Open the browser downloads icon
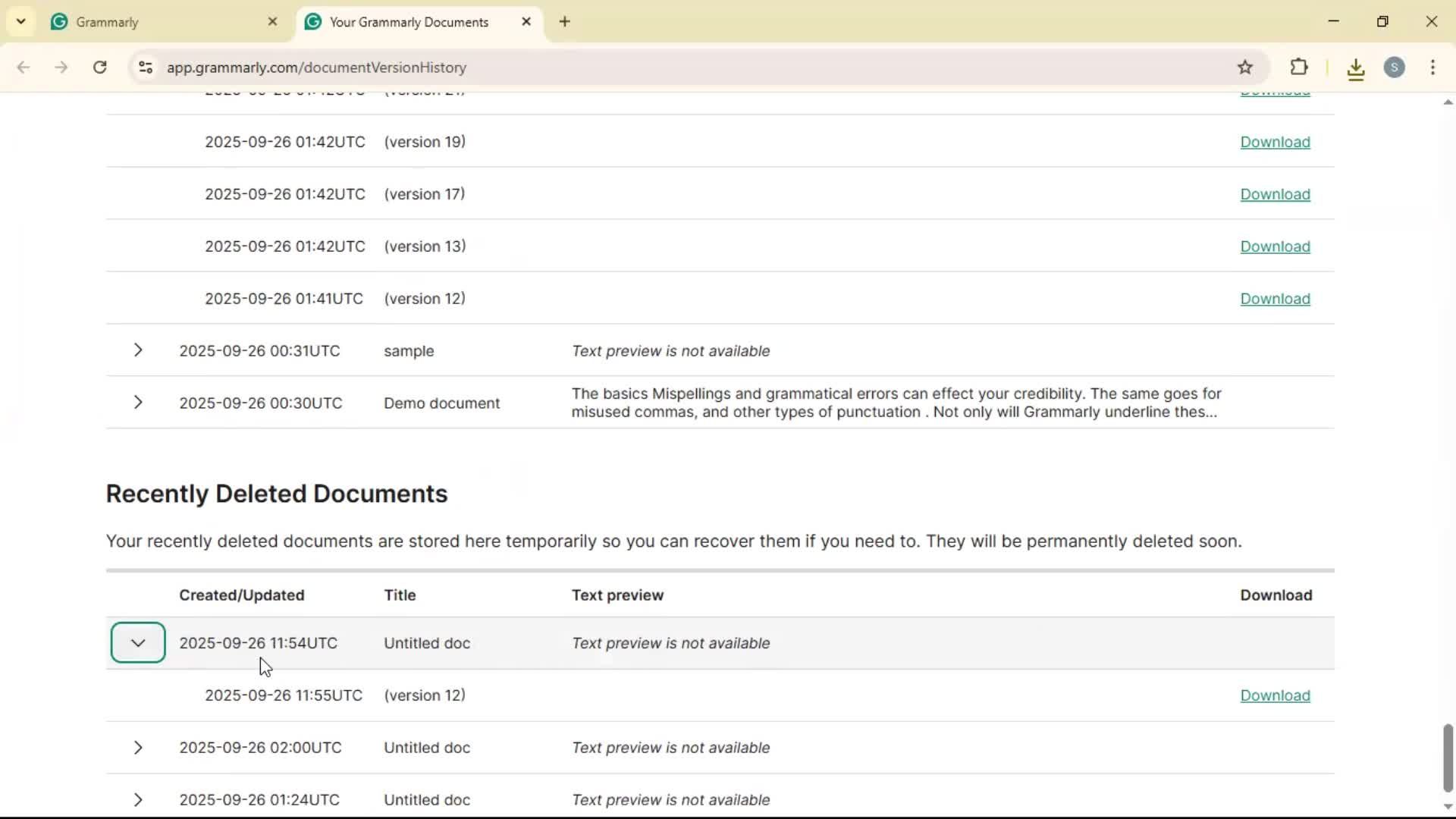Viewport: 1456px width, 819px height. pyautogui.click(x=1356, y=69)
